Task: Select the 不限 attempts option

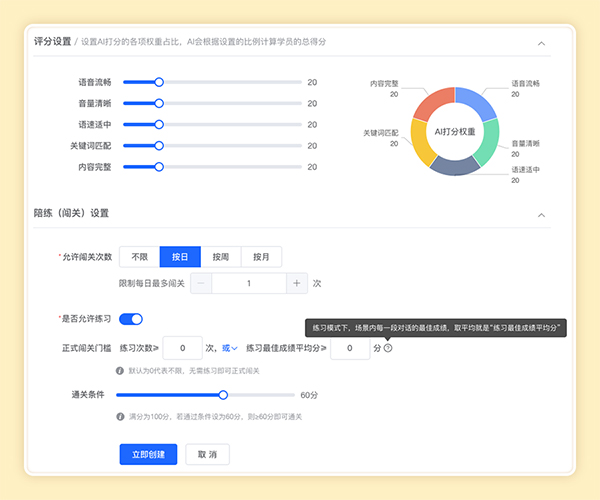Action: [x=139, y=257]
